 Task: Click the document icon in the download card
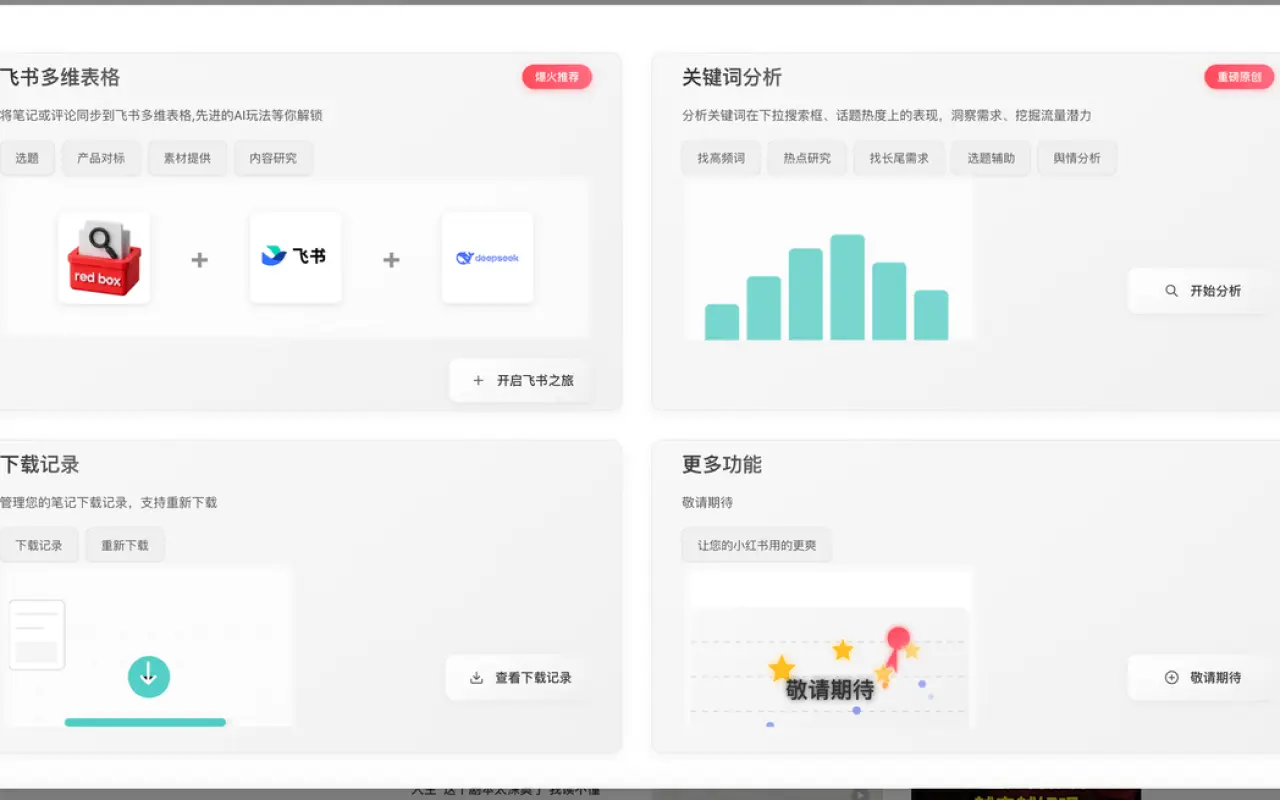37,633
